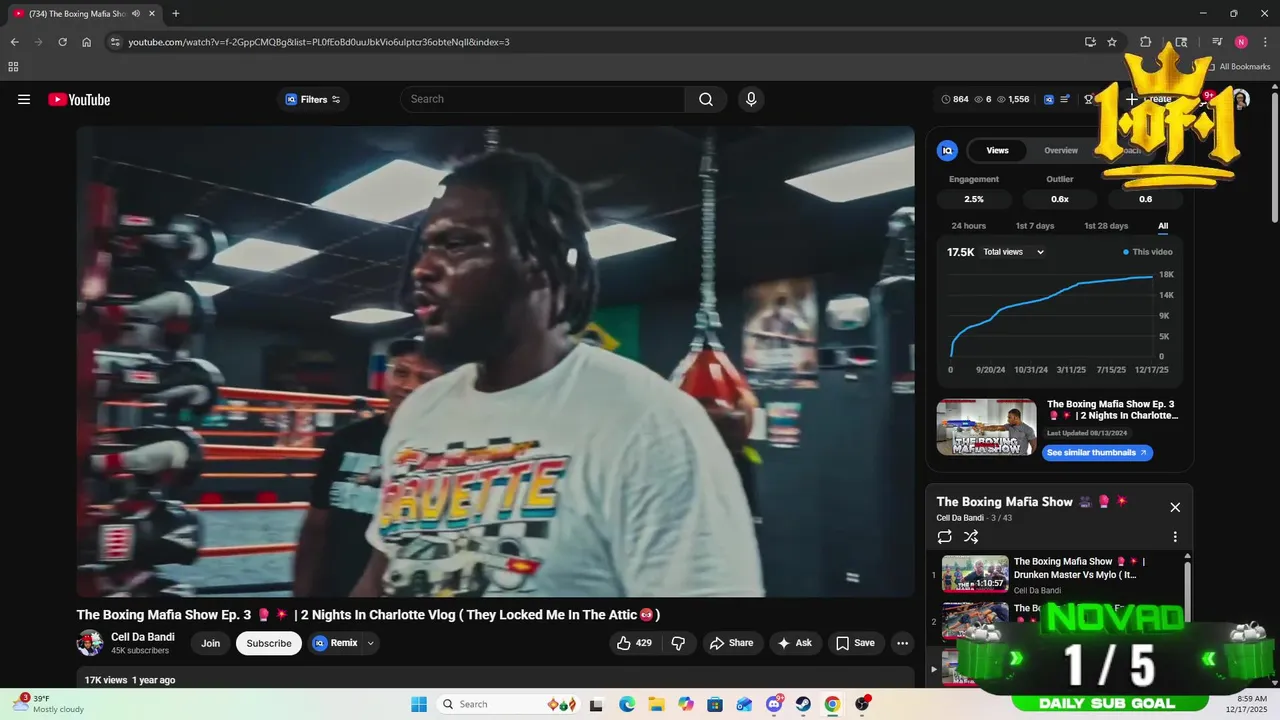Click the video player frame
The image size is (1280, 720).
pyautogui.click(x=495, y=361)
